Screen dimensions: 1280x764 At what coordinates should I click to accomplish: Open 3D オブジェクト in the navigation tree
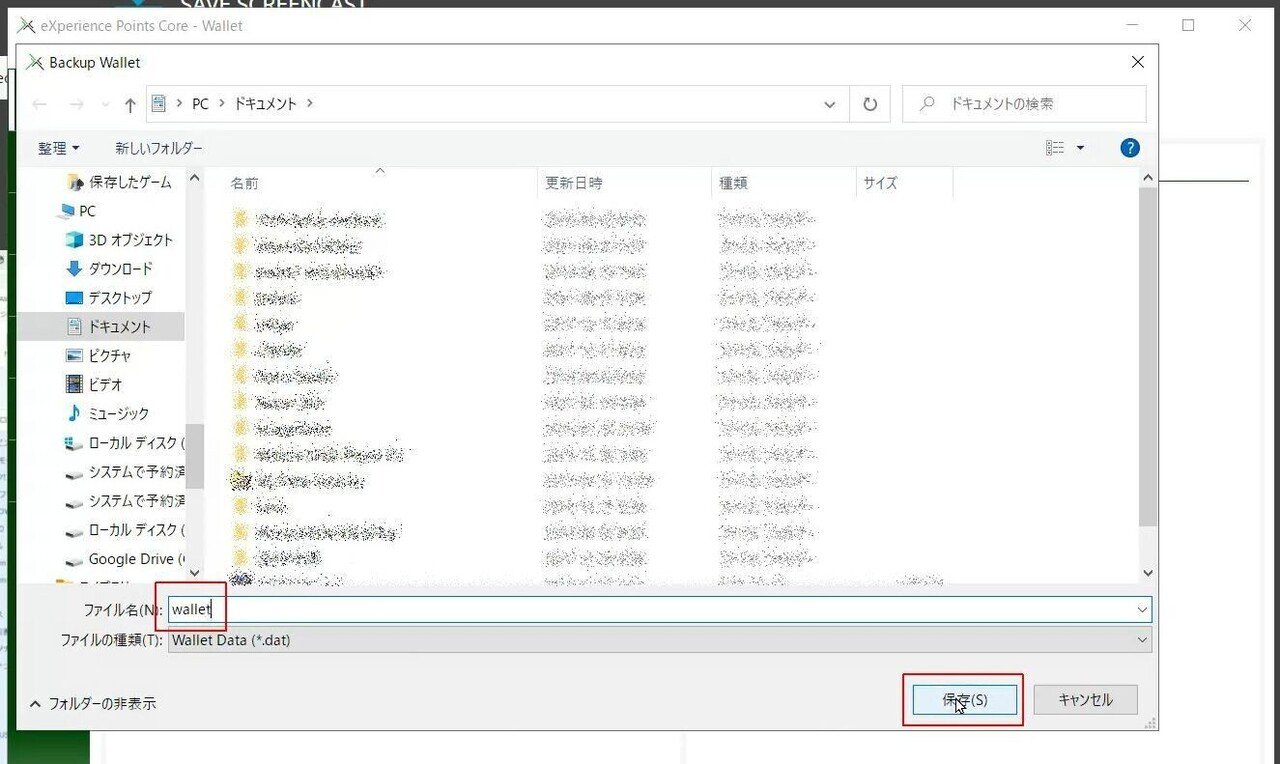click(119, 240)
